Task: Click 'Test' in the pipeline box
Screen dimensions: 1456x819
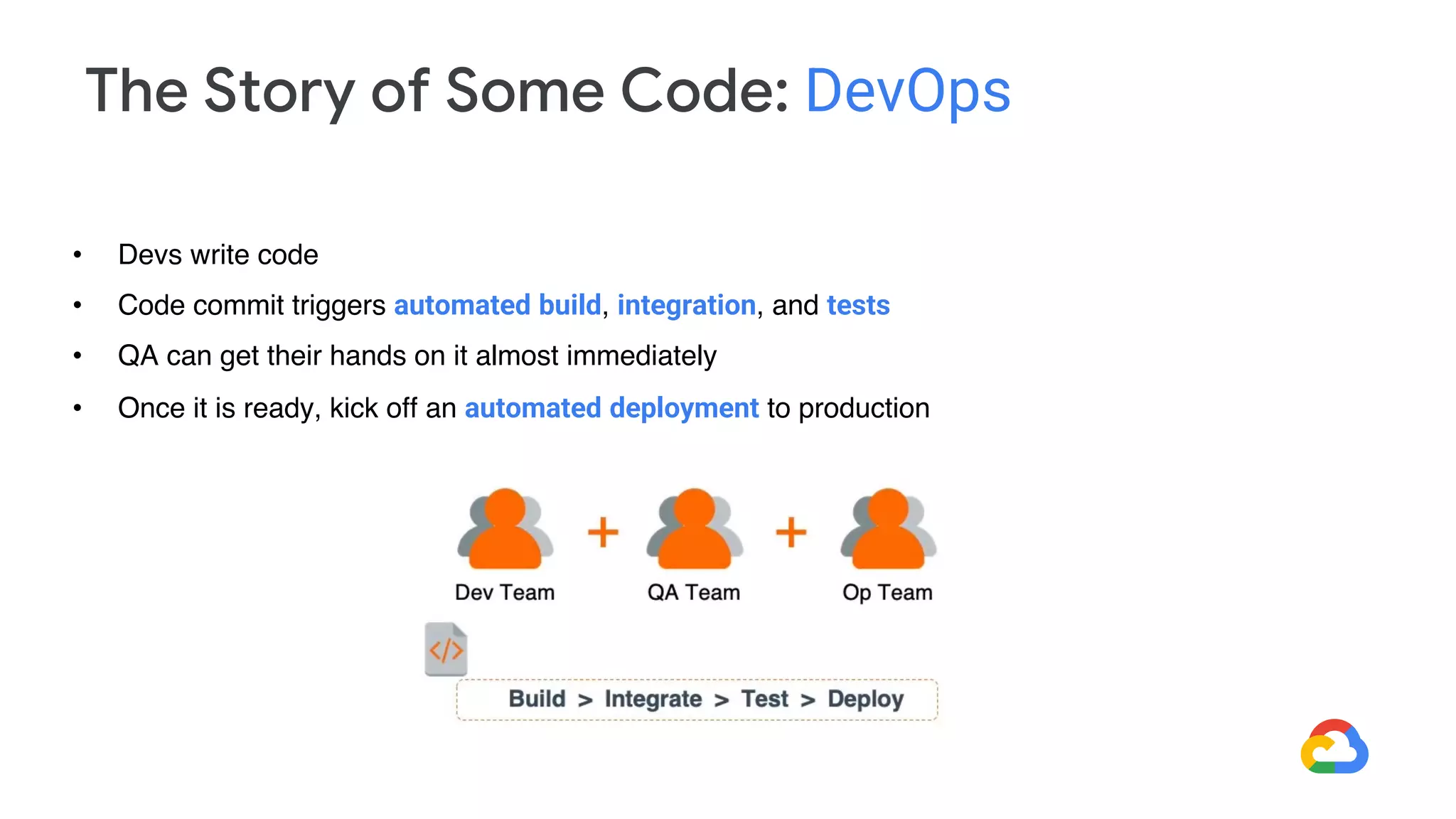Action: pos(765,699)
